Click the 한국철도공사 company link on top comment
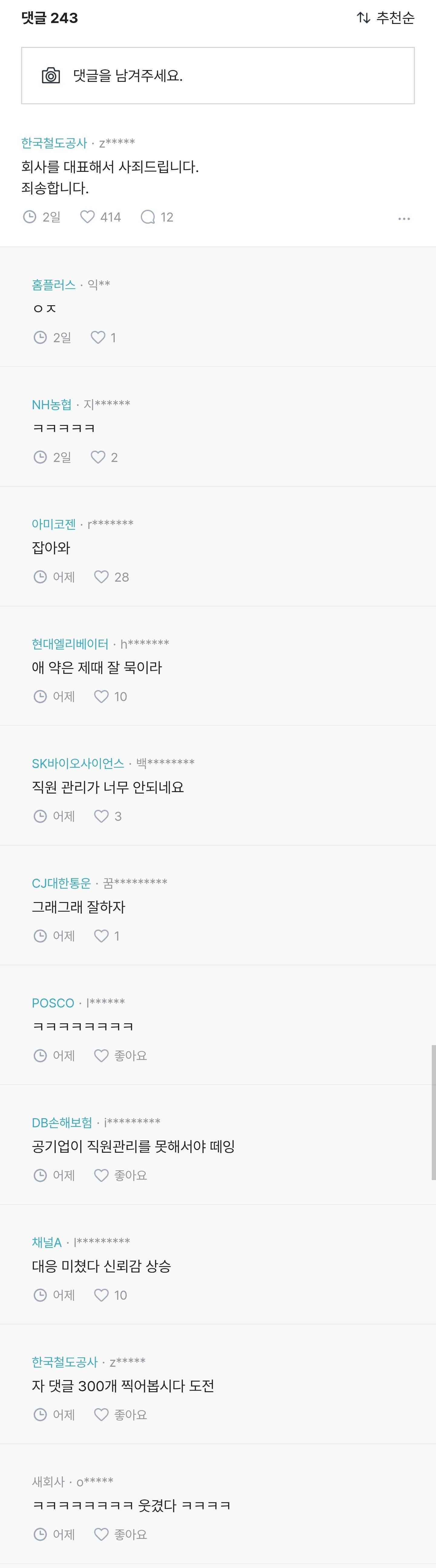The height and width of the screenshot is (1568, 436). pyautogui.click(x=54, y=143)
